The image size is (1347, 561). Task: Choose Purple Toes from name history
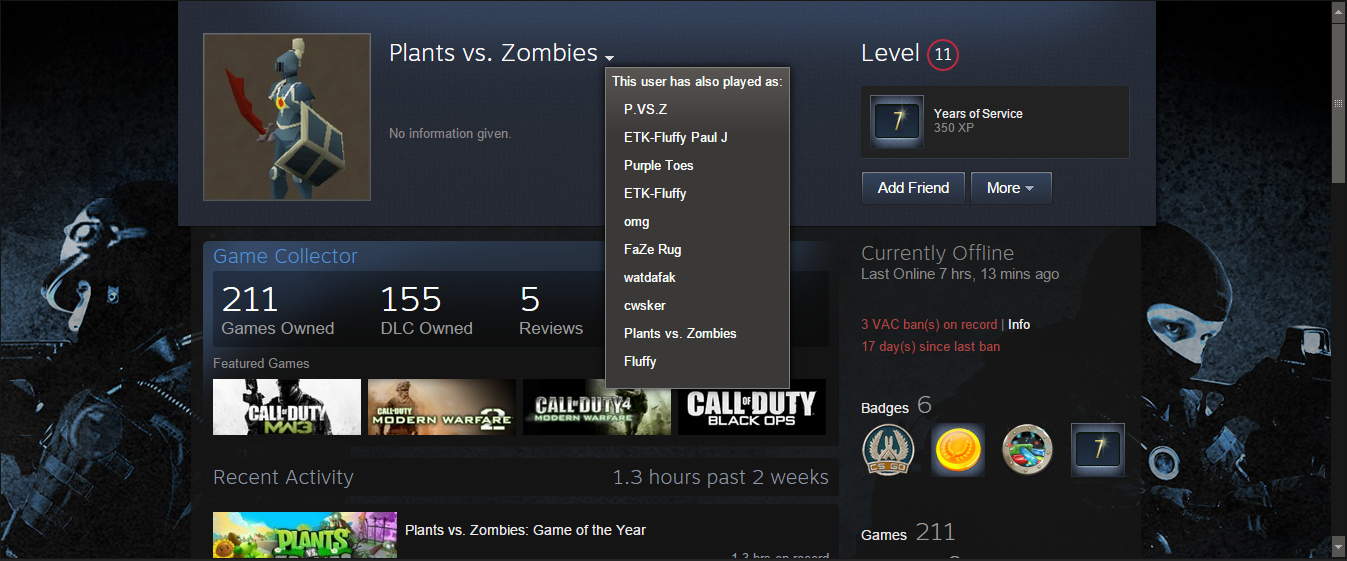coord(658,165)
